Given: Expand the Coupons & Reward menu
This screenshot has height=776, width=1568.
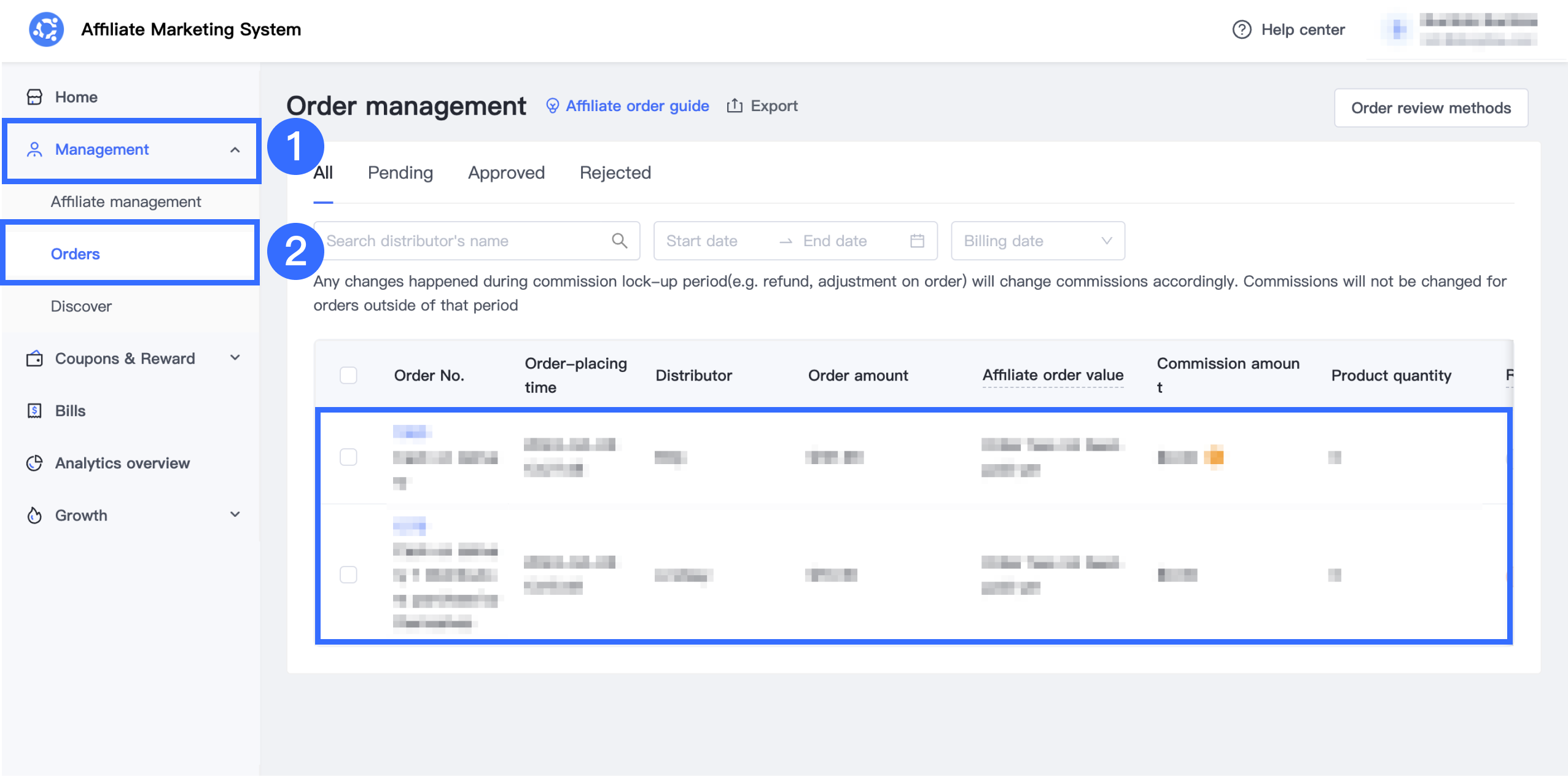Looking at the screenshot, I should pyautogui.click(x=235, y=358).
